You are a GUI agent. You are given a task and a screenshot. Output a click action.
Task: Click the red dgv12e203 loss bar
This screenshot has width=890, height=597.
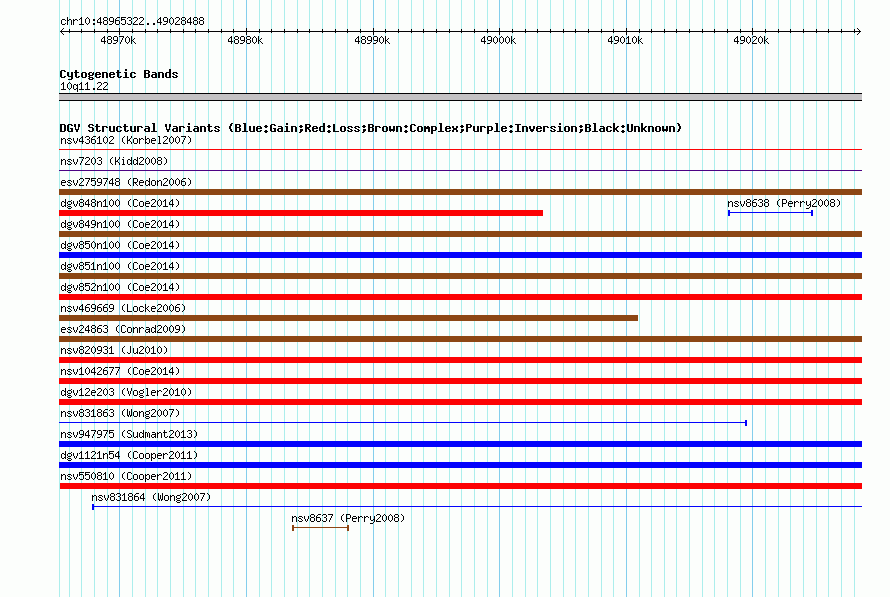click(460, 402)
